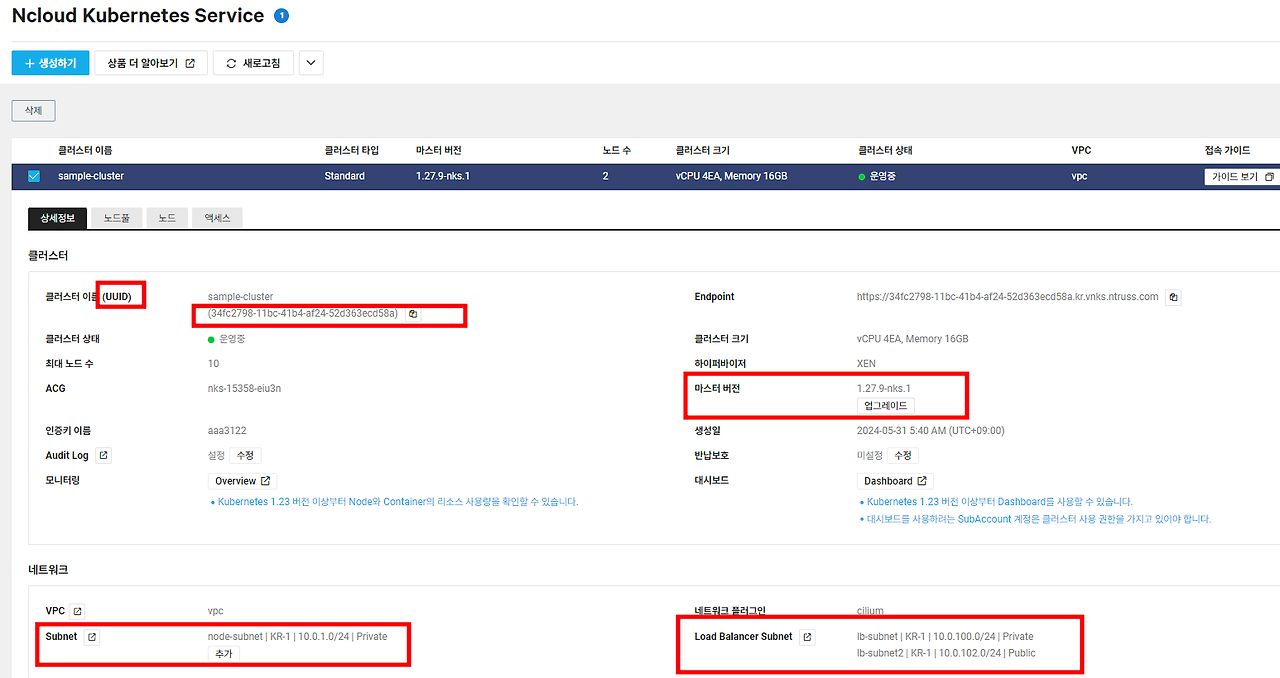1280x678 pixels.
Task: Open the Audit Log external link icon
Action: click(x=104, y=455)
